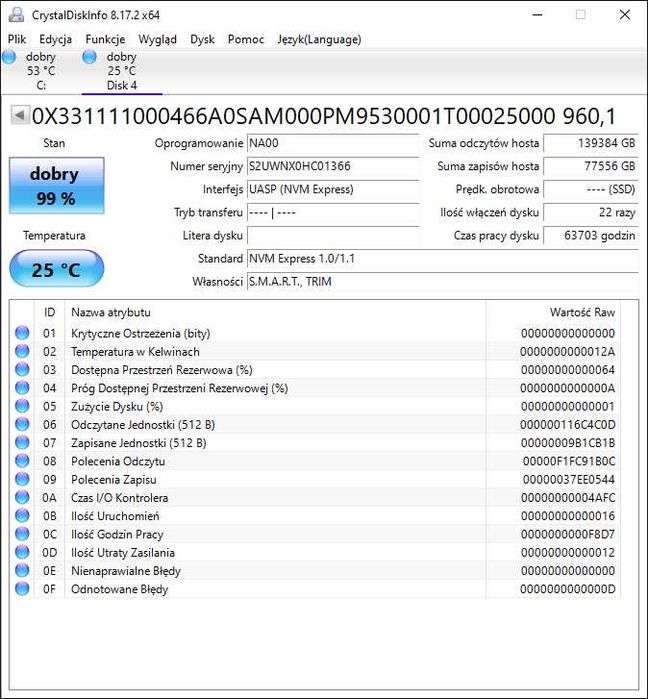Open the Wygląd menu

pos(157,39)
